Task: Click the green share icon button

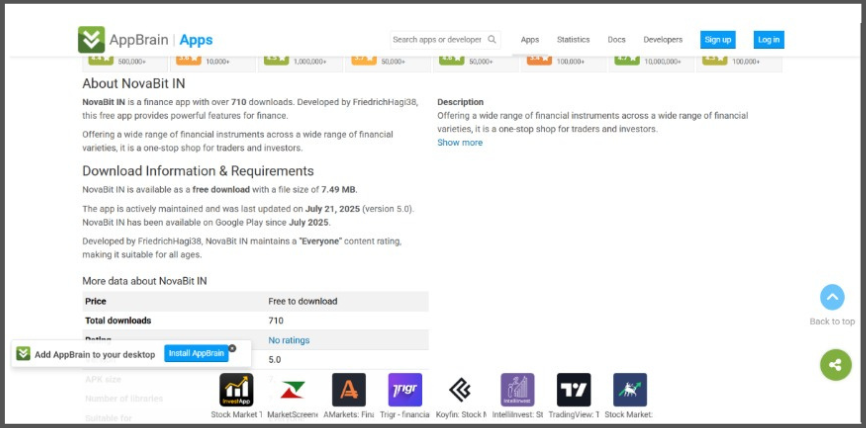Action: tap(834, 365)
